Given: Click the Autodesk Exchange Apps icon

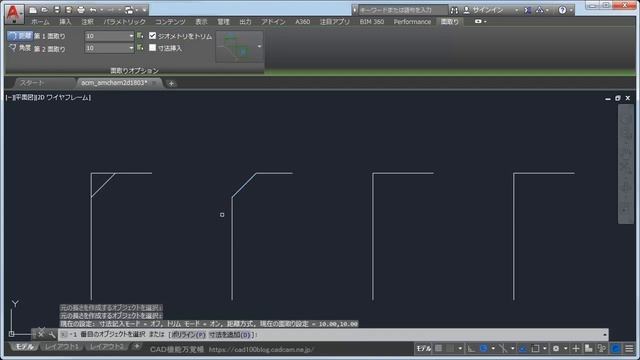Looking at the screenshot, I should click(528, 10).
